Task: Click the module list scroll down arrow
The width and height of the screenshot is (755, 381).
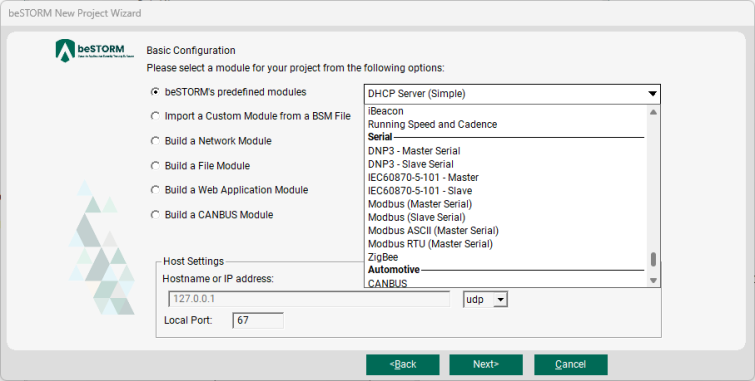Action: (653, 280)
